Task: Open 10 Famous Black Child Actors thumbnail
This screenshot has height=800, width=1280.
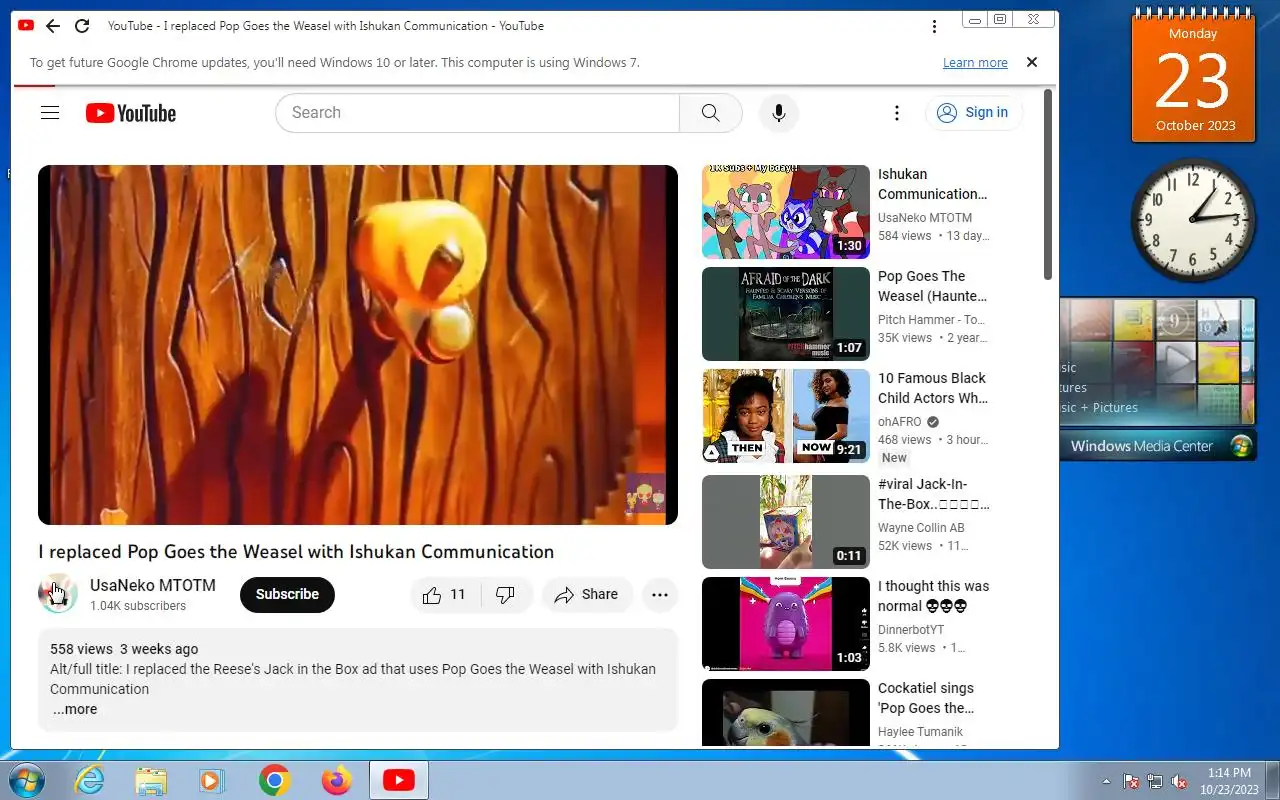Action: (786, 416)
